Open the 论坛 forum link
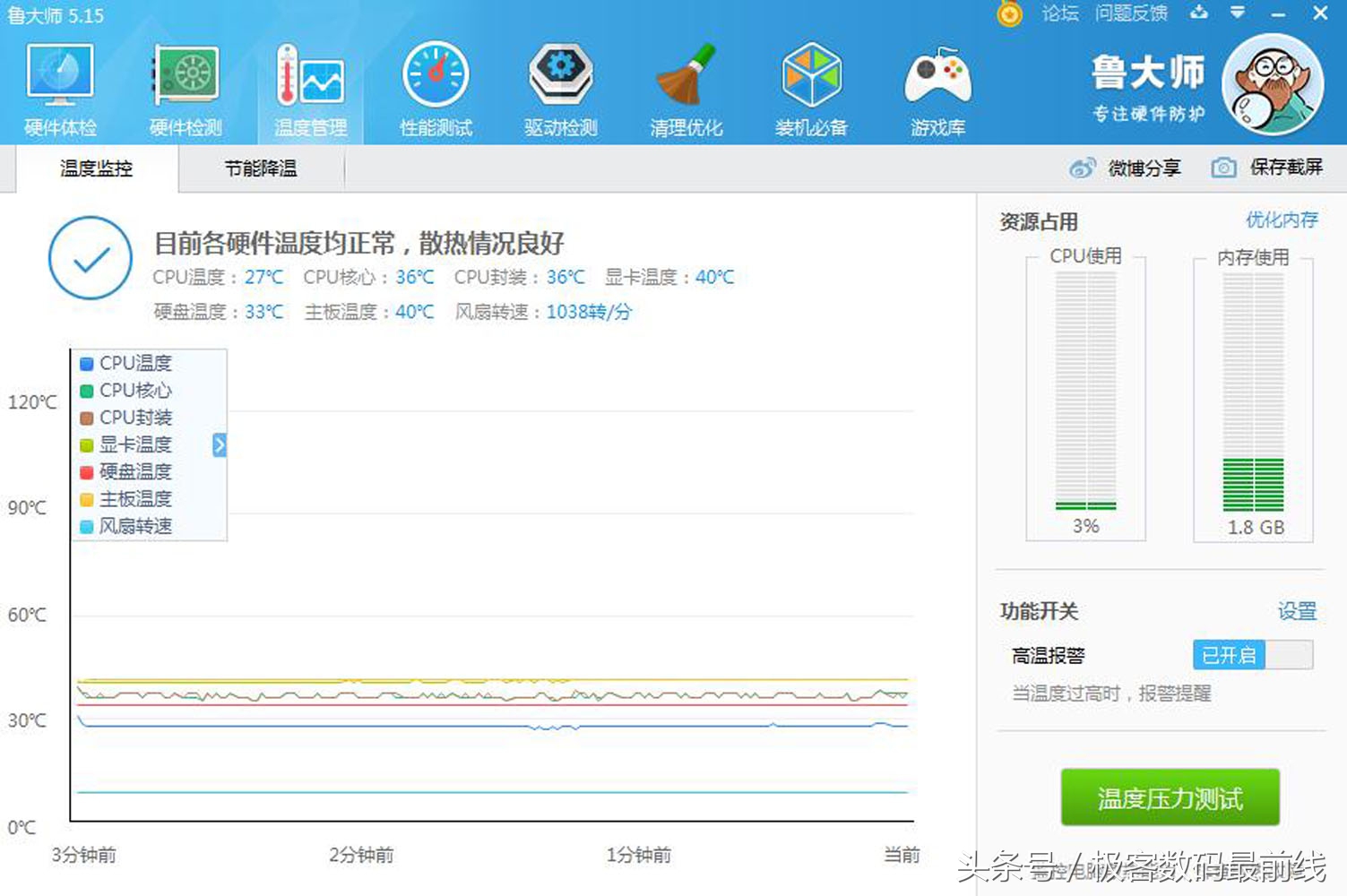This screenshot has width=1347, height=896. pyautogui.click(x=1059, y=13)
